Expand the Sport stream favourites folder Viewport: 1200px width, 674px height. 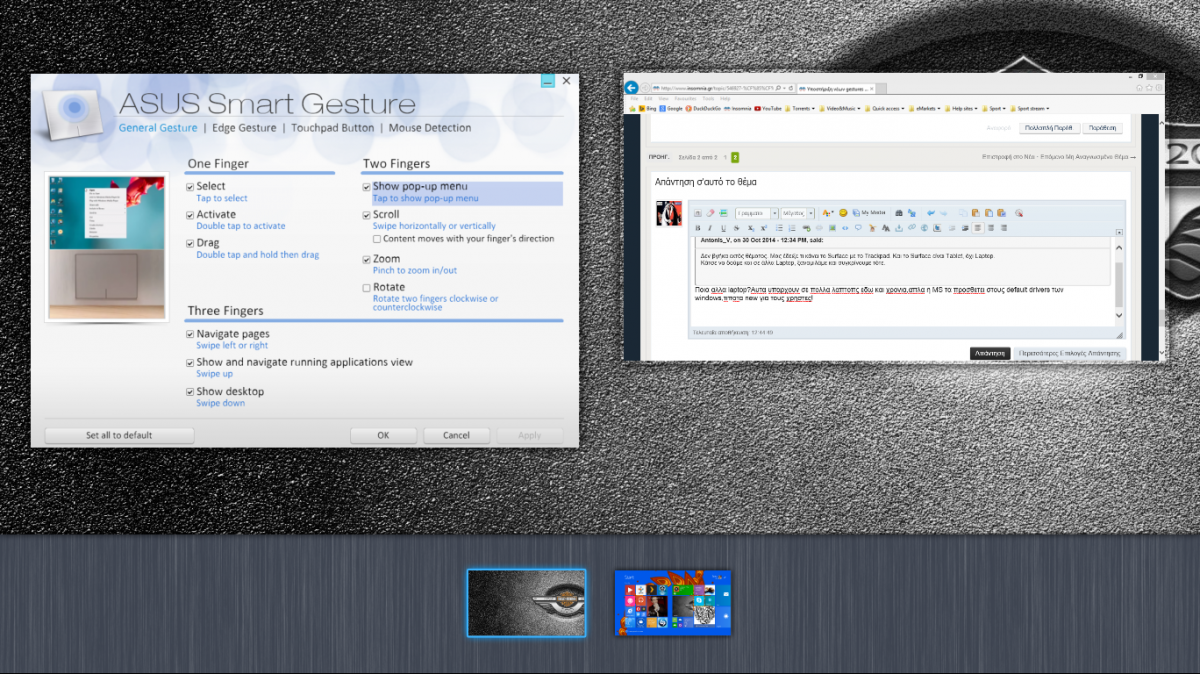click(x=1030, y=108)
